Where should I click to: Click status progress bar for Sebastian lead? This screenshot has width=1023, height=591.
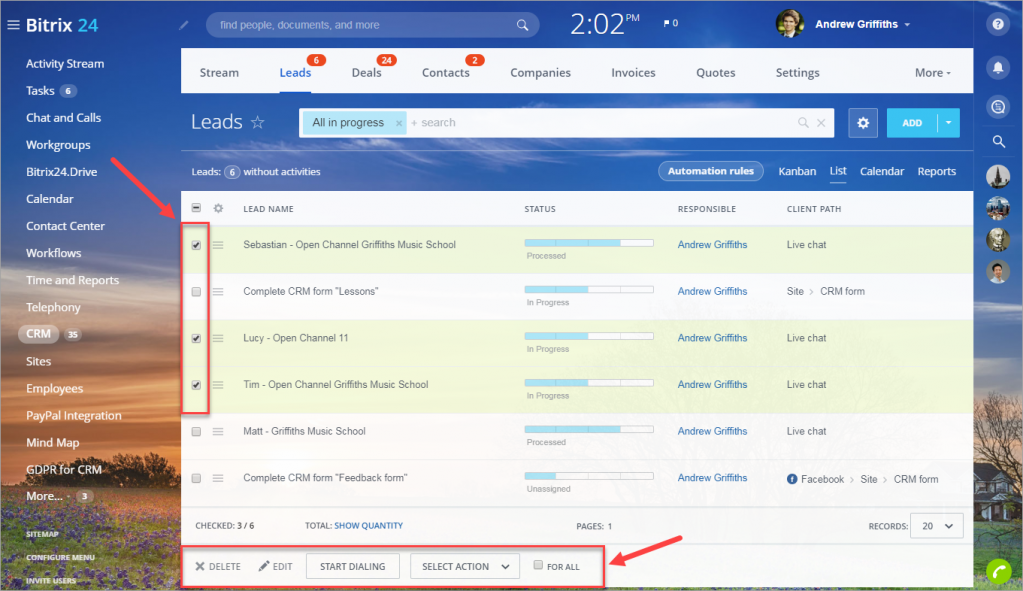pos(588,243)
